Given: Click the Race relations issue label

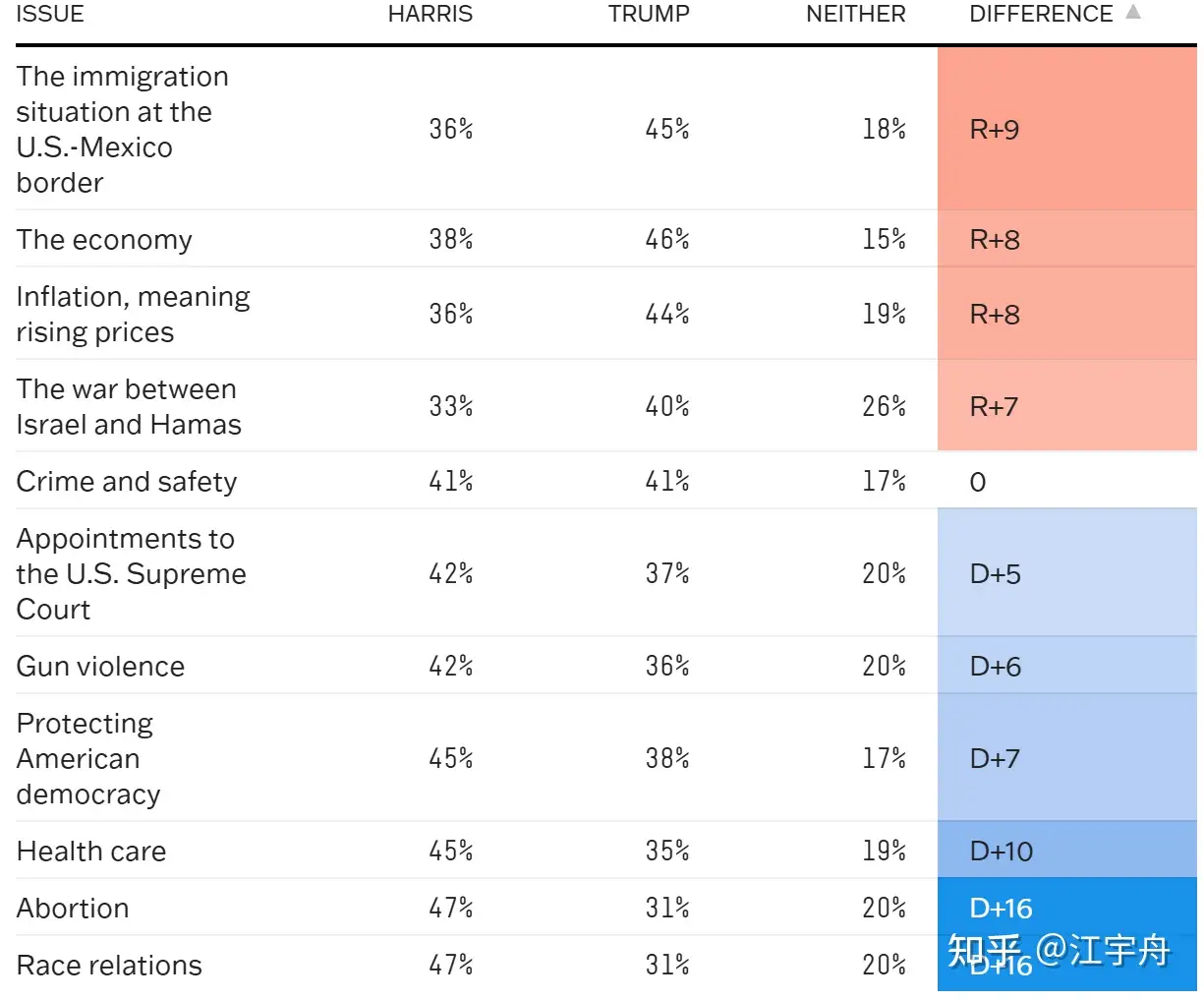Looking at the screenshot, I should coord(109,966).
